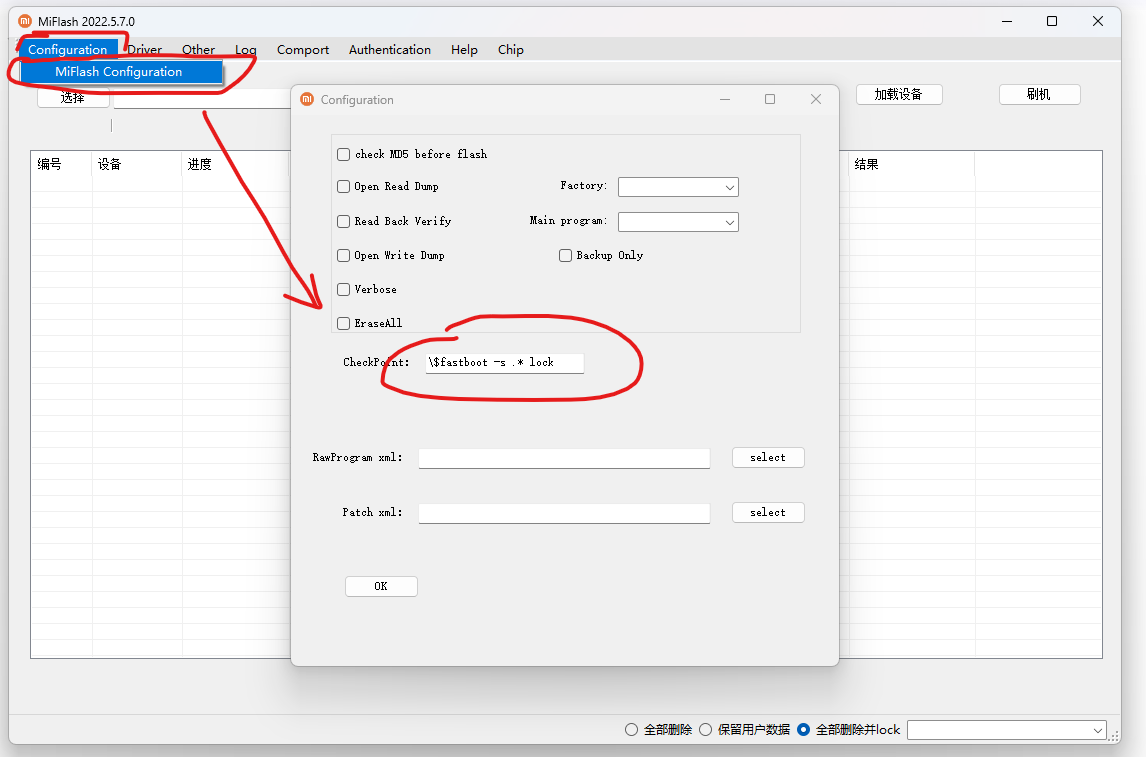Expand the Main program combo box
The image size is (1146, 757).
coord(678,222)
